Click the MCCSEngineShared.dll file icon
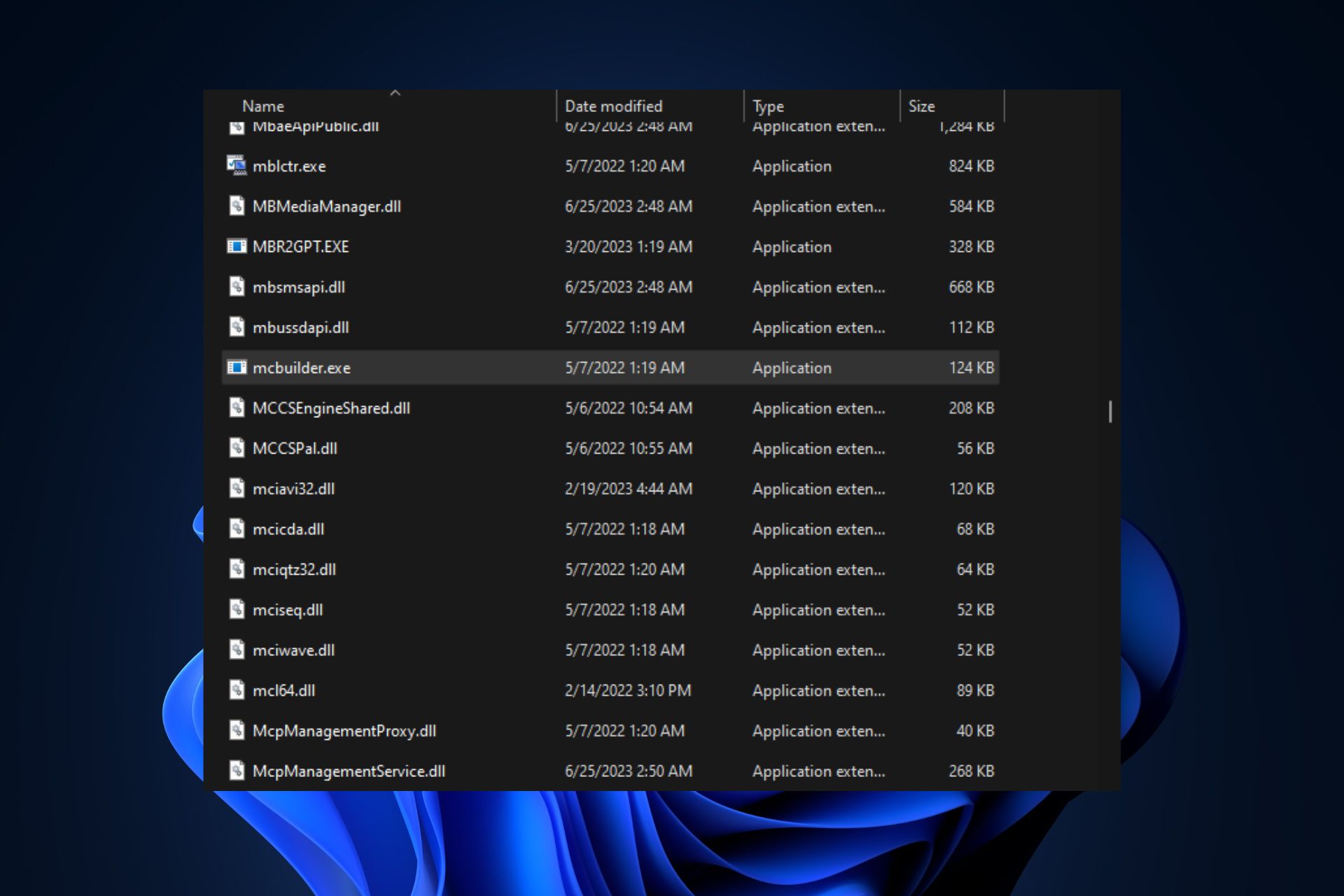Image resolution: width=1344 pixels, height=896 pixels. (x=237, y=407)
